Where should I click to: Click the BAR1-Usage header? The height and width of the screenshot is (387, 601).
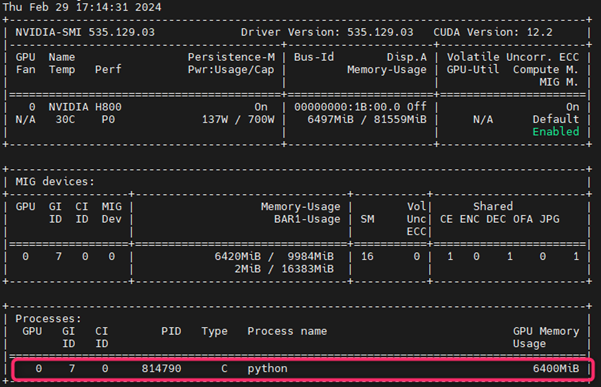(x=307, y=219)
